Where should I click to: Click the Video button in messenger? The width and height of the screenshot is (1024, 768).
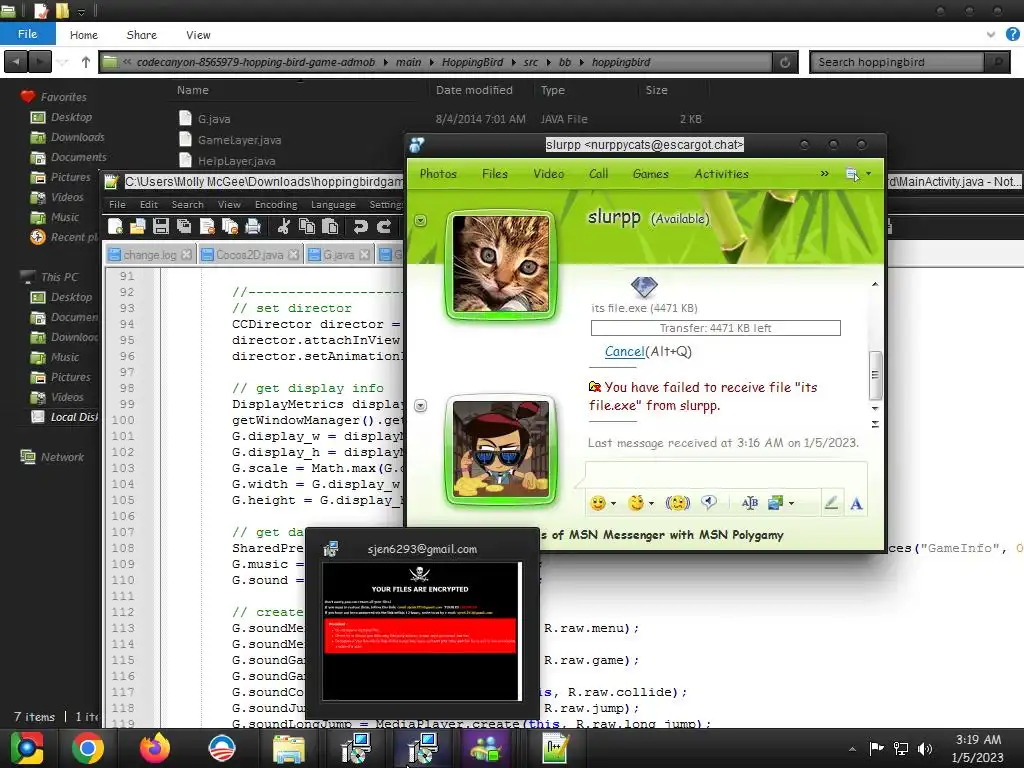pyautogui.click(x=549, y=174)
